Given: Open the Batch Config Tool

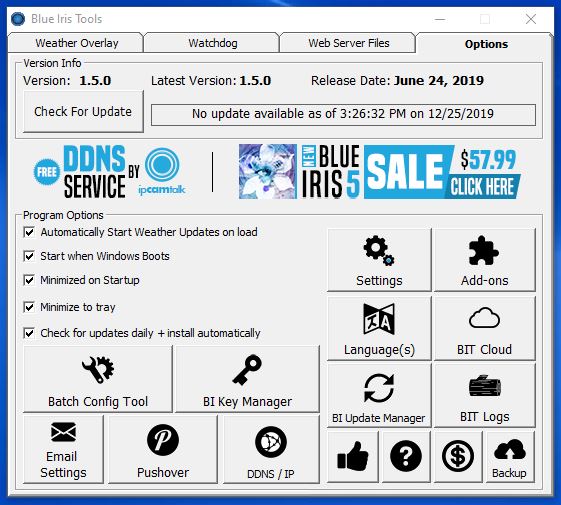Looking at the screenshot, I should (x=98, y=379).
